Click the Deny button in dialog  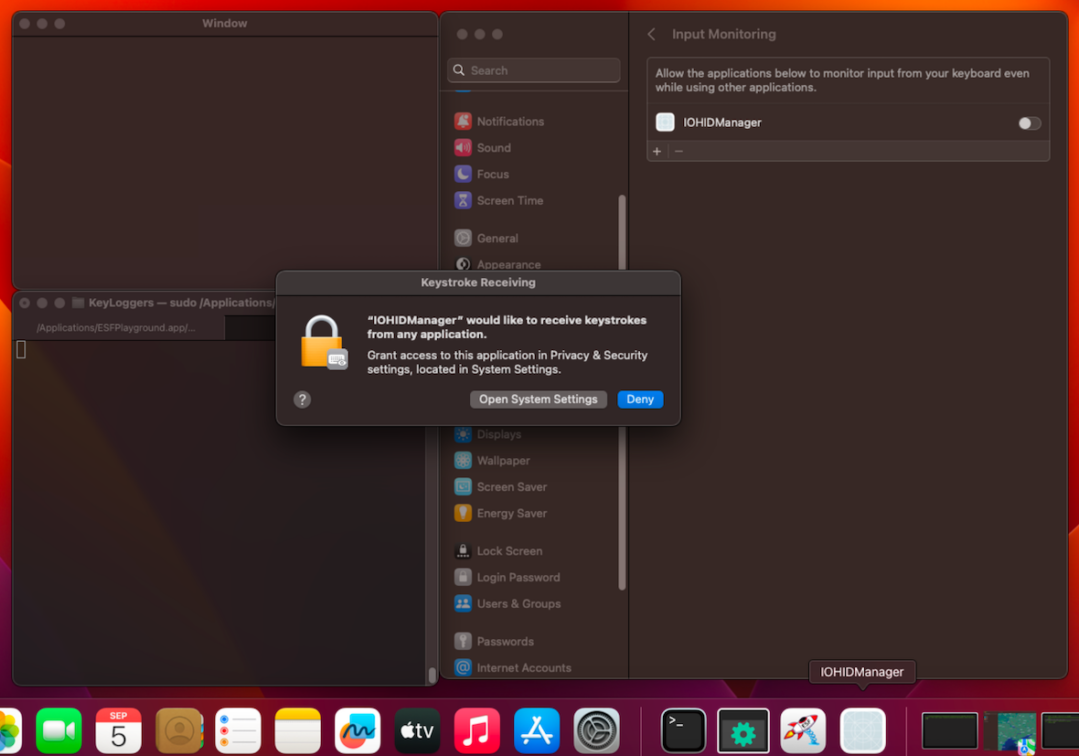pyautogui.click(x=640, y=399)
